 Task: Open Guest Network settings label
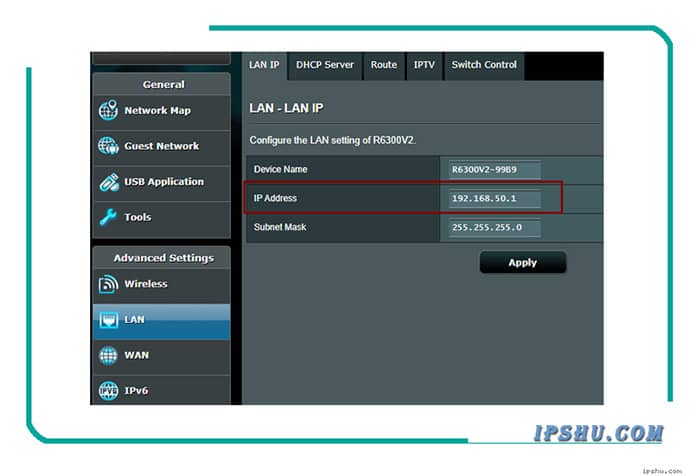(x=162, y=146)
